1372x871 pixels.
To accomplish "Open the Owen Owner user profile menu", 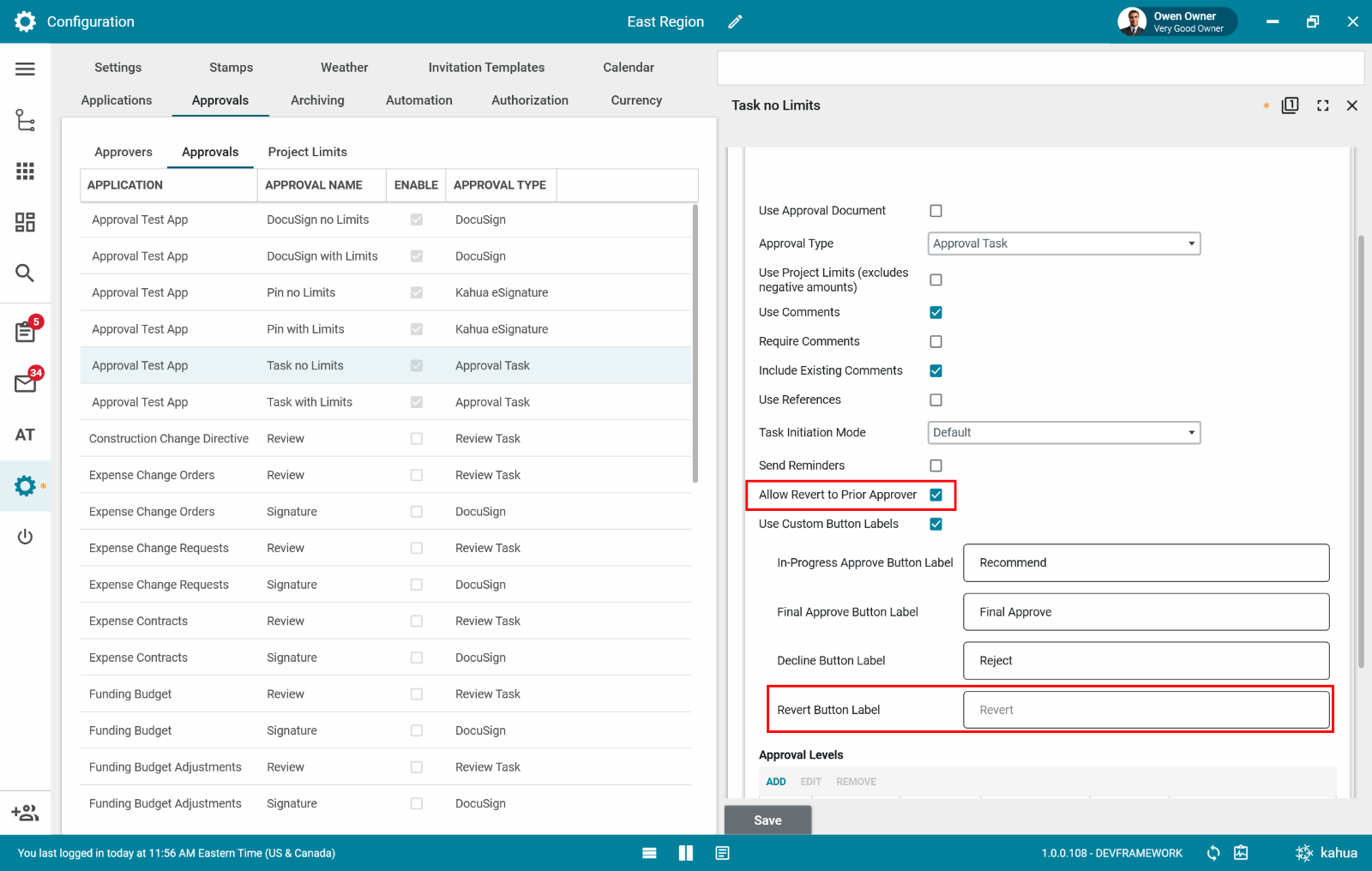I will click(1176, 22).
